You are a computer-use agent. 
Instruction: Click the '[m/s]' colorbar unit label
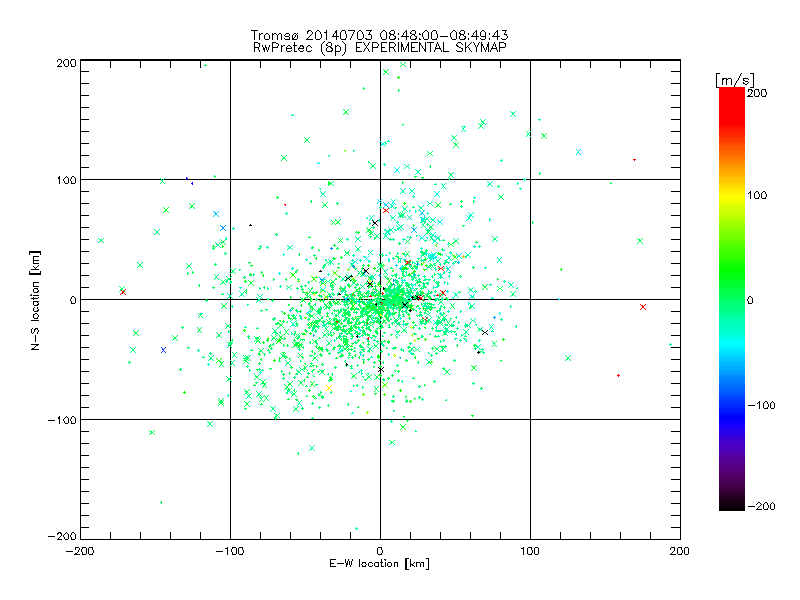pos(735,80)
